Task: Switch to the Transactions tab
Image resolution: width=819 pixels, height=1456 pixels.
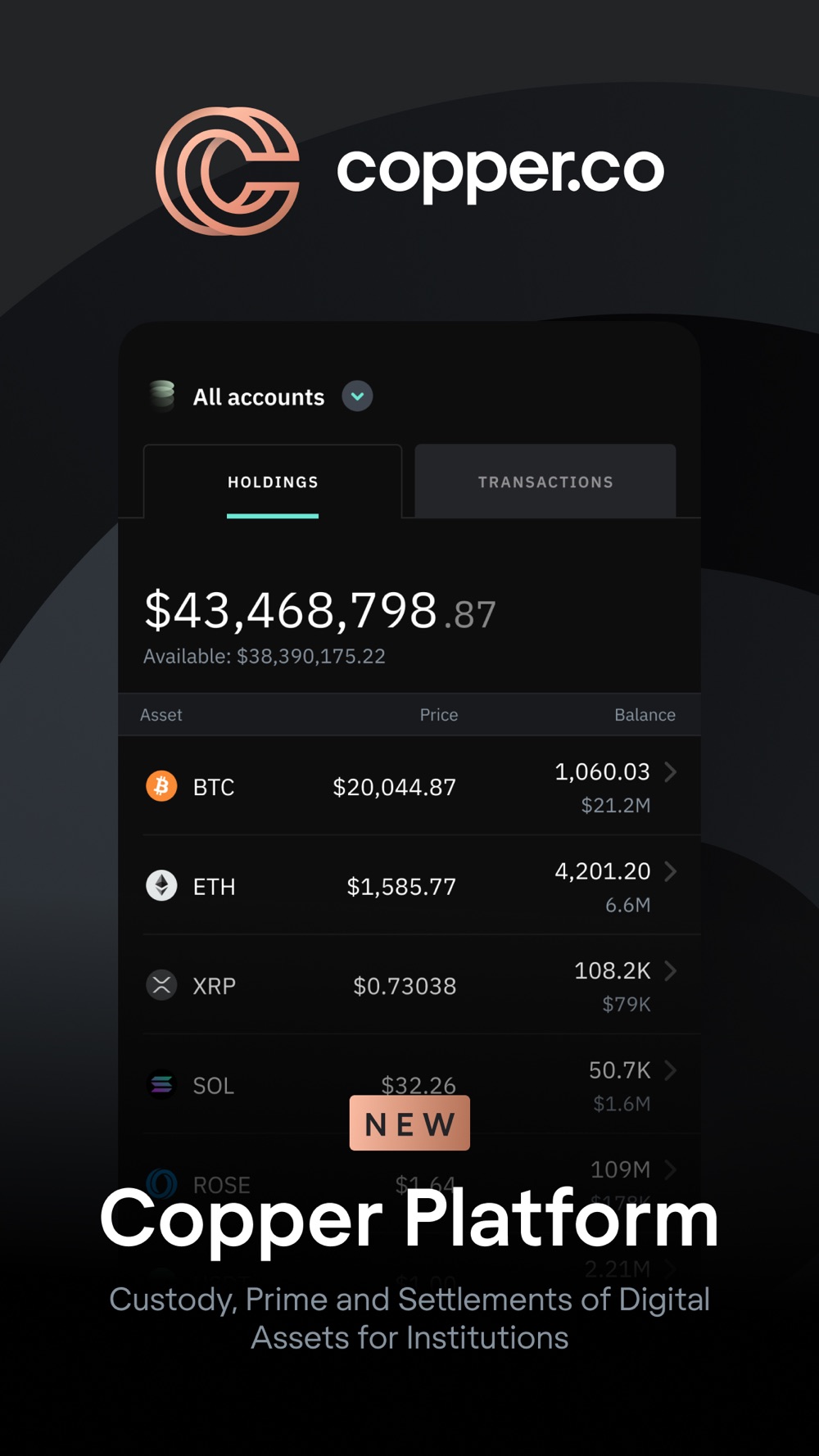Action: pos(545,482)
